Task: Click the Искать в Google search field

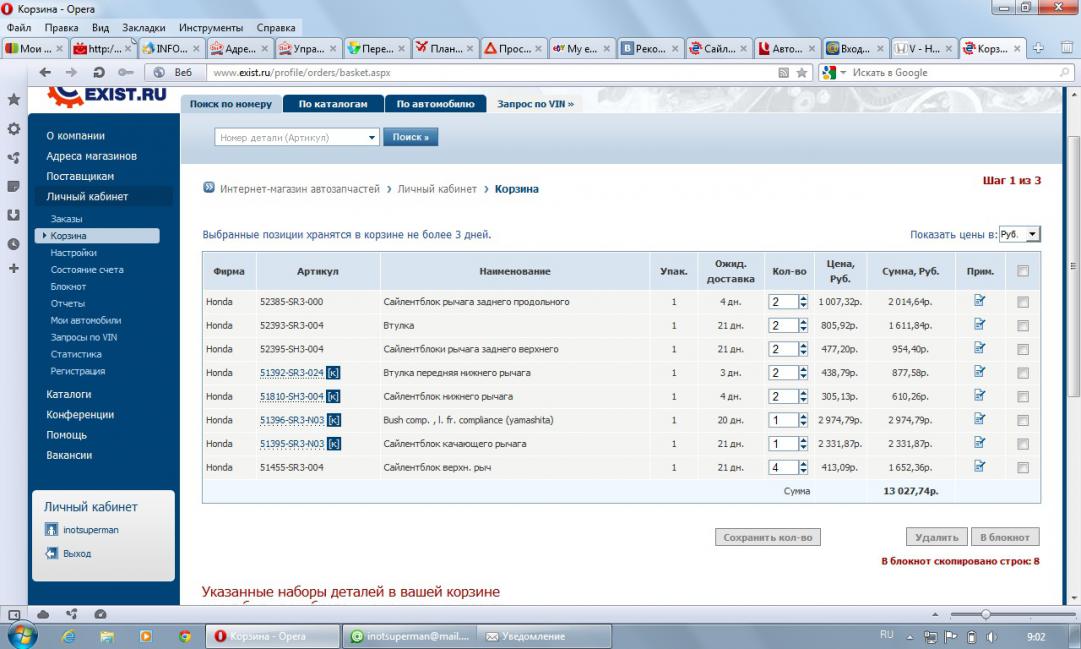Action: point(955,72)
